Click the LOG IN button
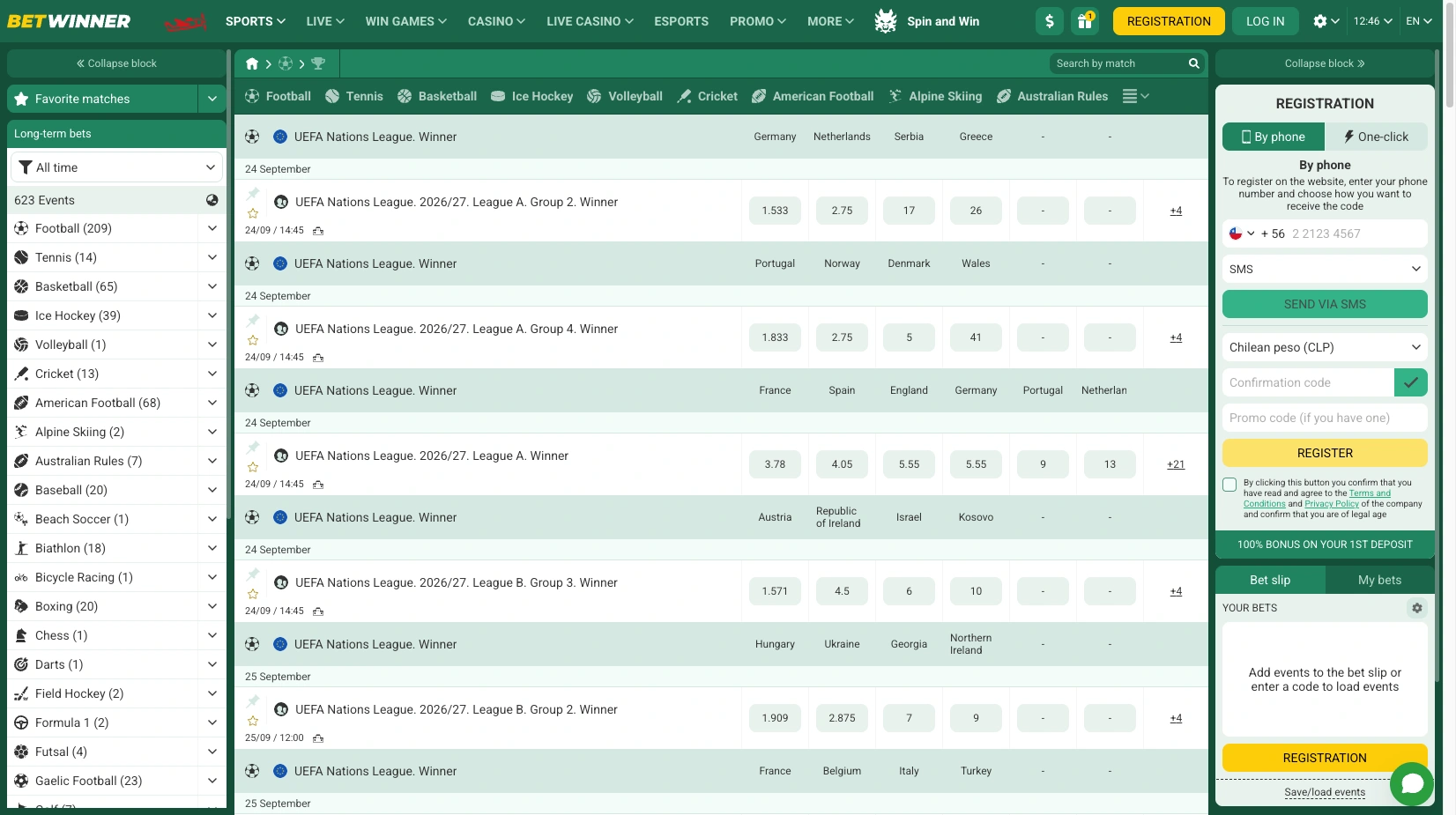Viewport: 1456px width, 815px height. (x=1265, y=21)
